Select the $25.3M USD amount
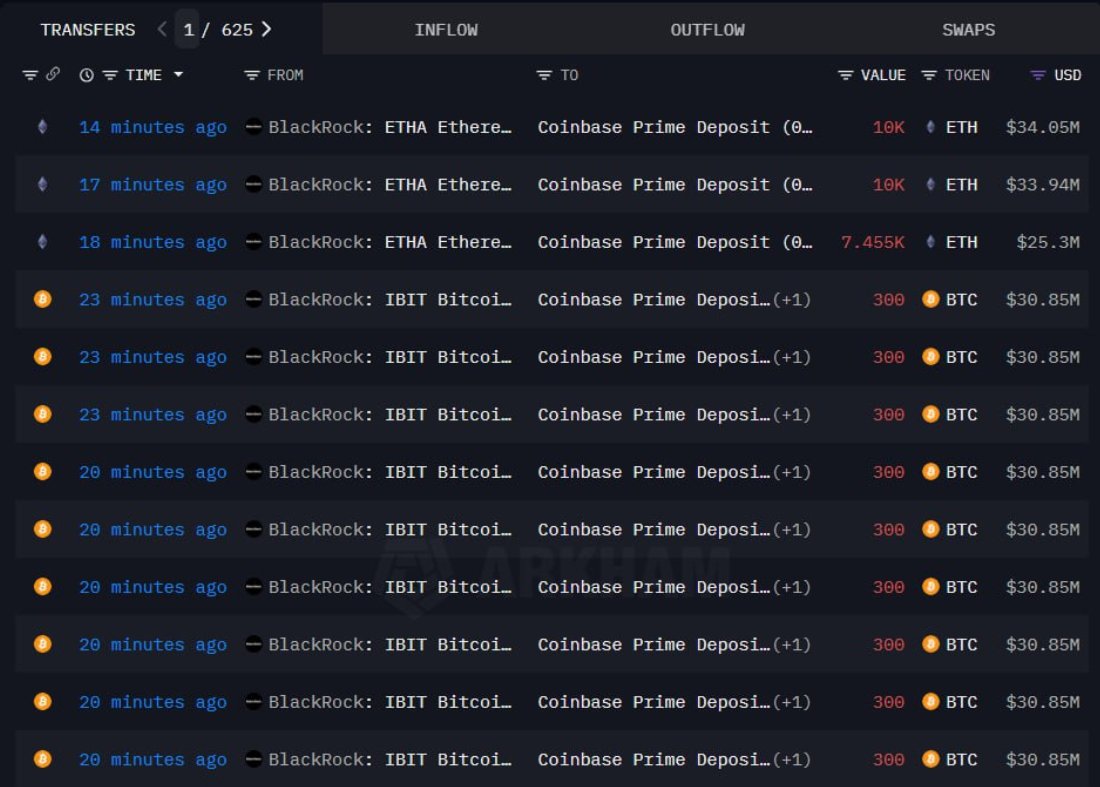Image resolution: width=1100 pixels, height=787 pixels. coord(1048,243)
